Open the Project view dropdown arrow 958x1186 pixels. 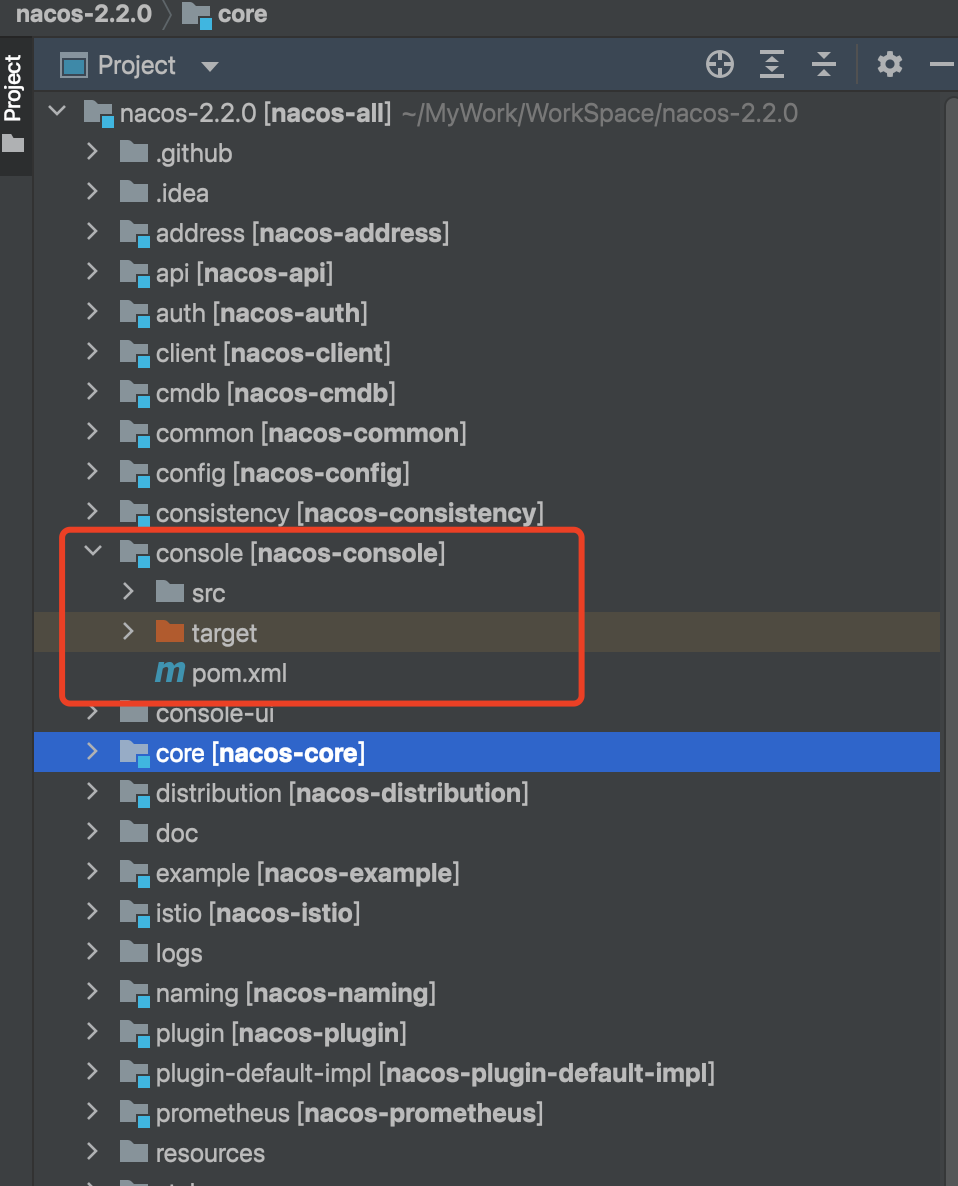[x=209, y=67]
